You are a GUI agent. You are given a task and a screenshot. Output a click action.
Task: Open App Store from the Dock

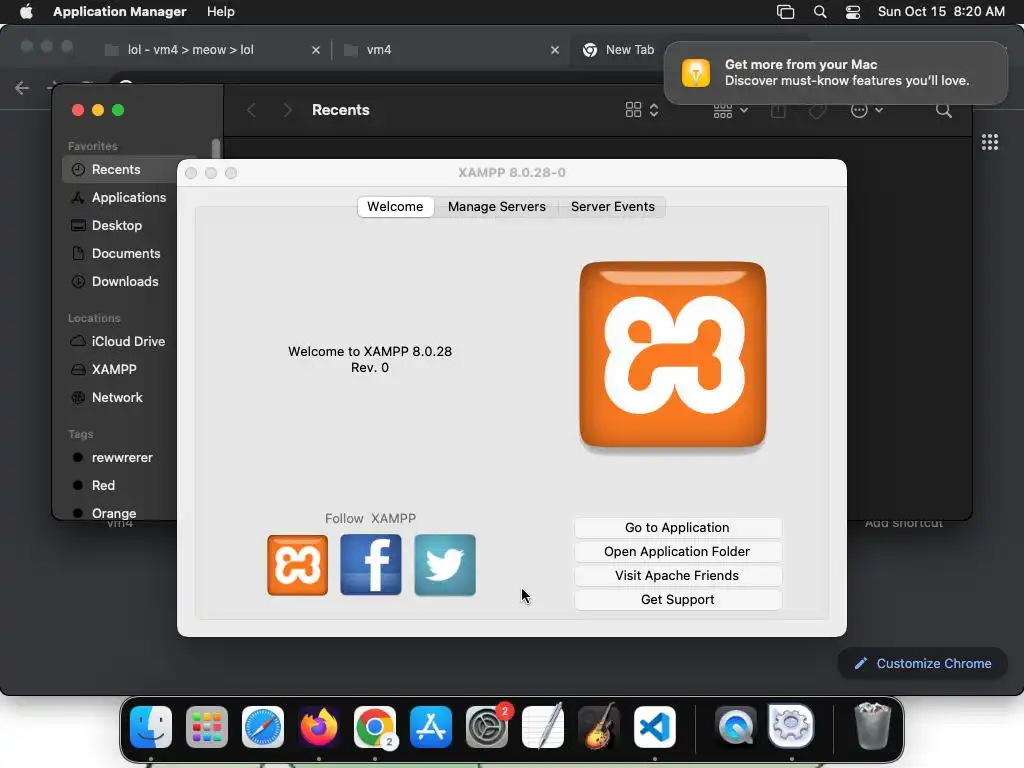click(x=431, y=727)
